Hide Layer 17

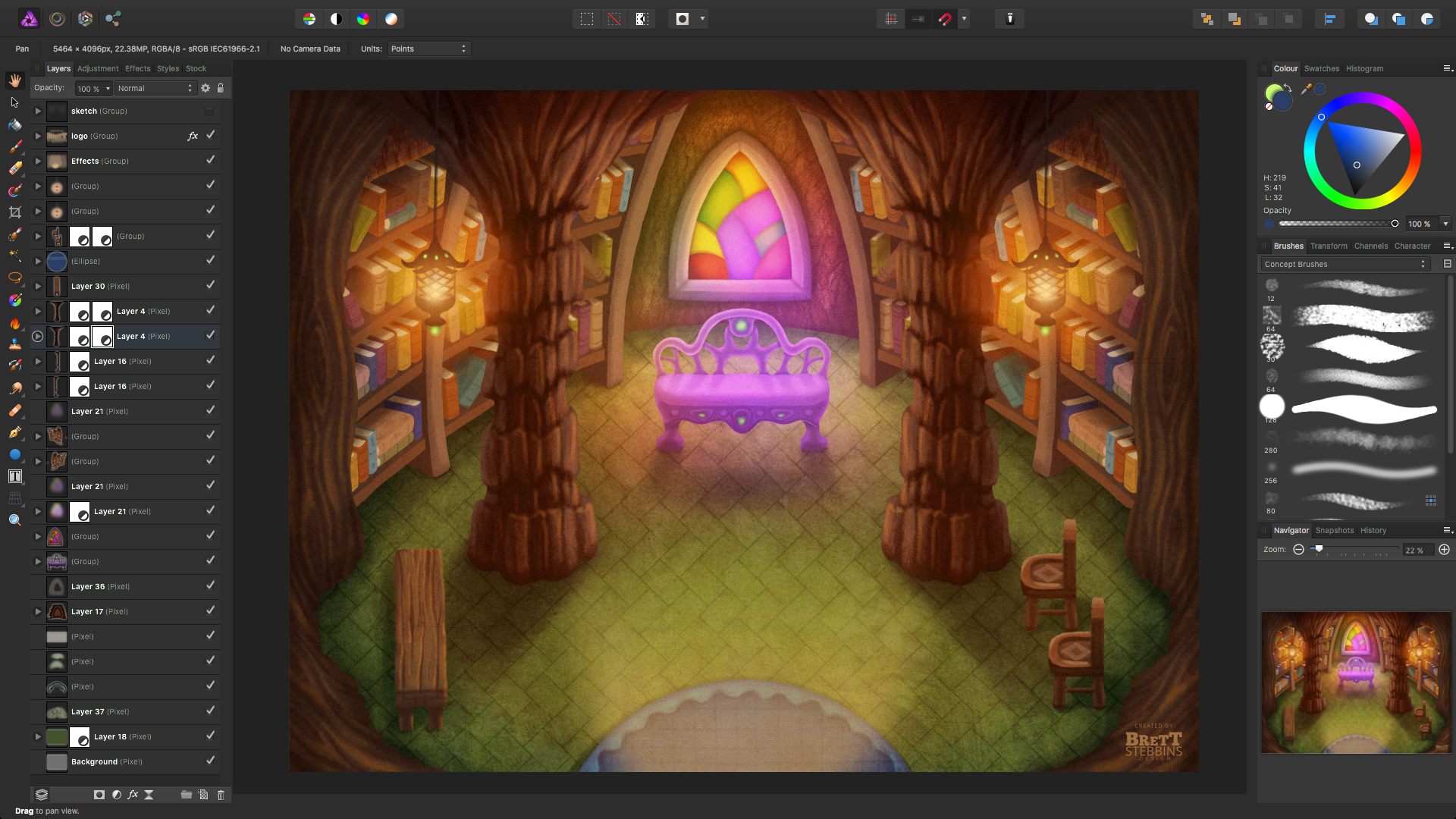[210, 610]
